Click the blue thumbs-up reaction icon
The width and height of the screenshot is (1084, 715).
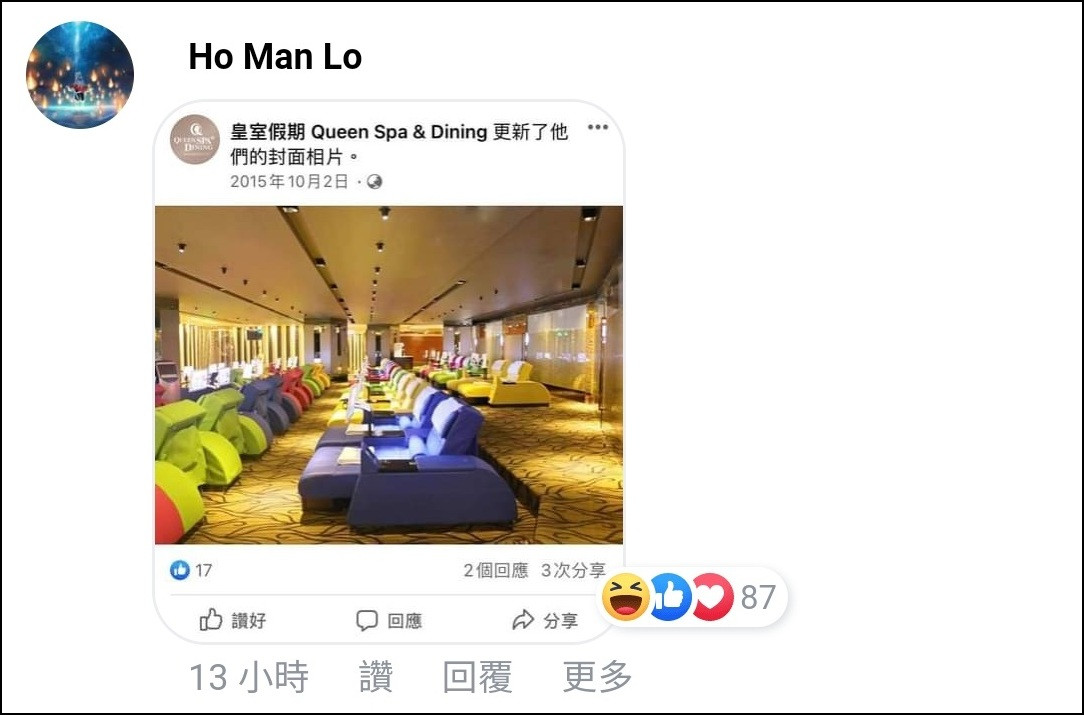click(670, 597)
